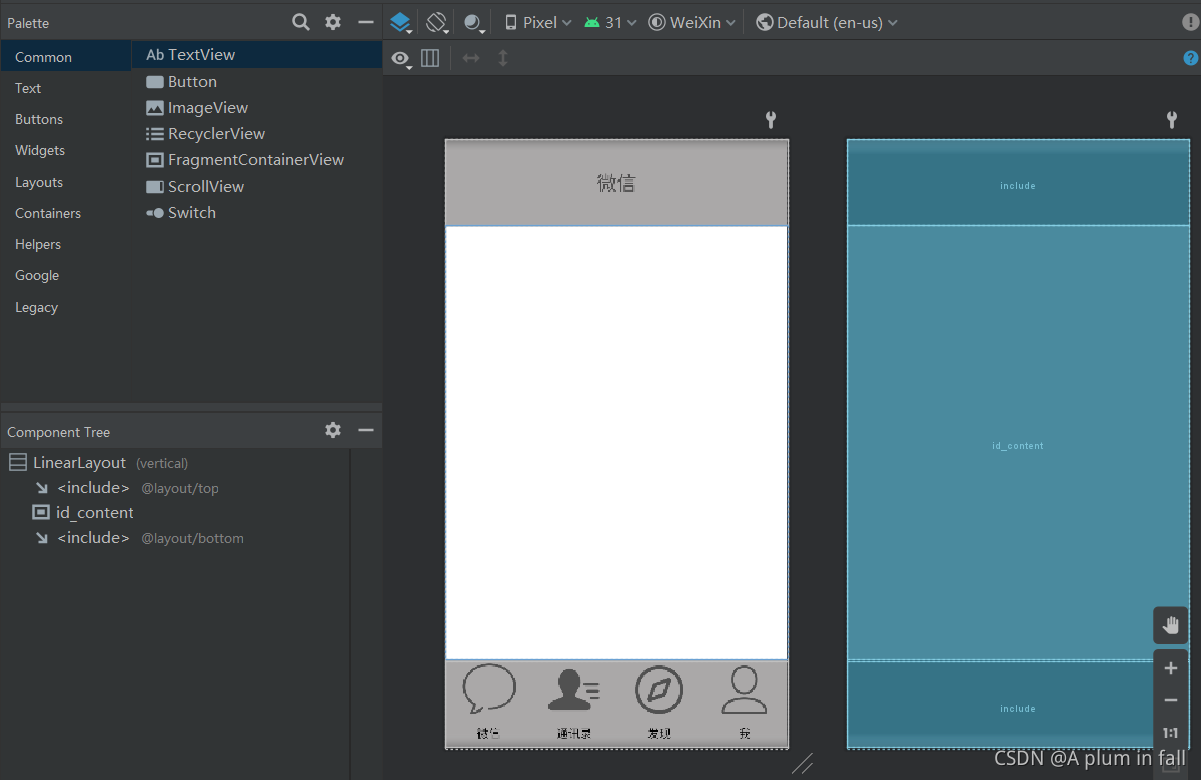Pick Button widget from the palette

pos(257,81)
